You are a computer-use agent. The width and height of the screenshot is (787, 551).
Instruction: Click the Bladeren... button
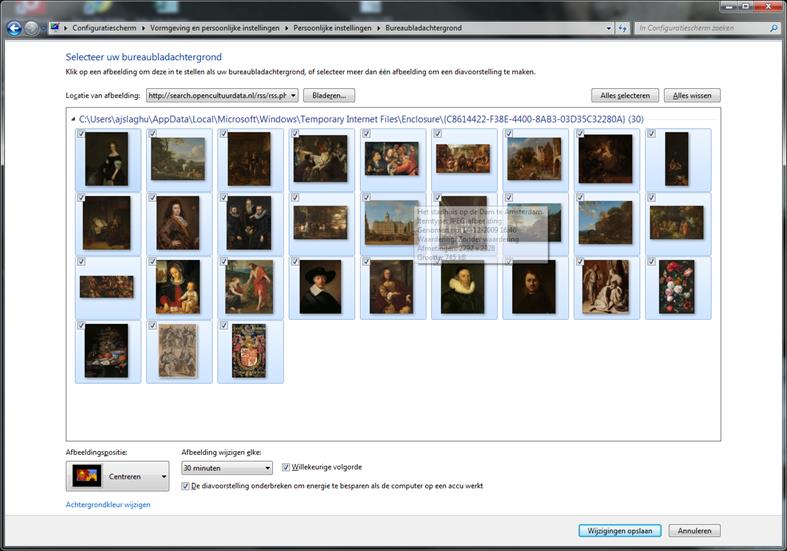tap(329, 95)
